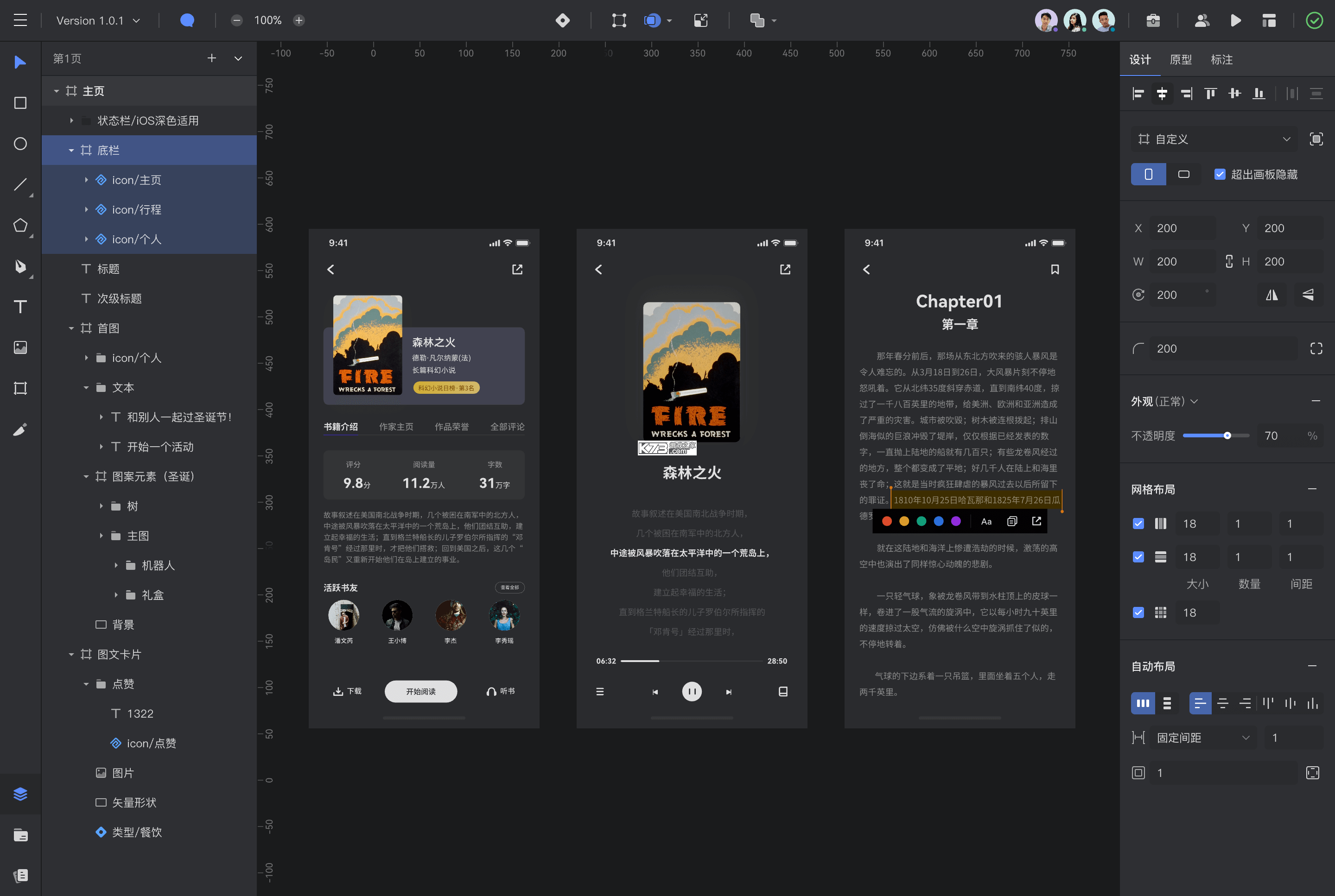Viewport: 1335px width, 896px height.
Task: Open the pages list panel in sidebar
Action: [20, 876]
